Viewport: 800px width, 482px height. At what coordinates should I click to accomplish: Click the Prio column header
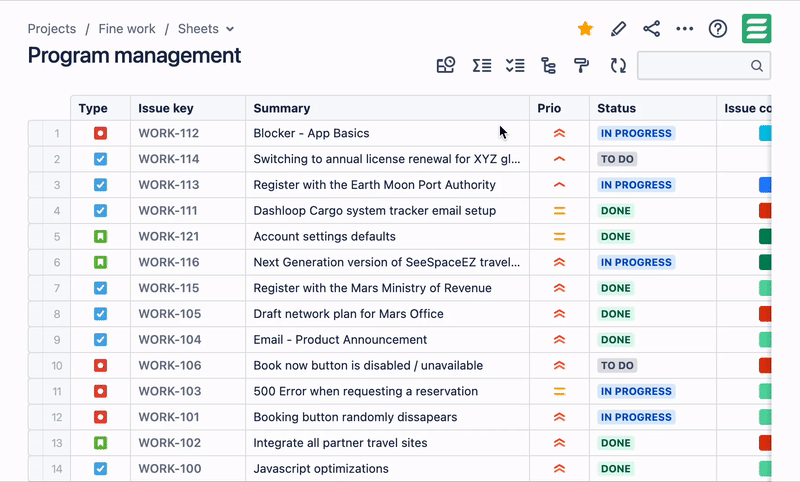tap(559, 108)
